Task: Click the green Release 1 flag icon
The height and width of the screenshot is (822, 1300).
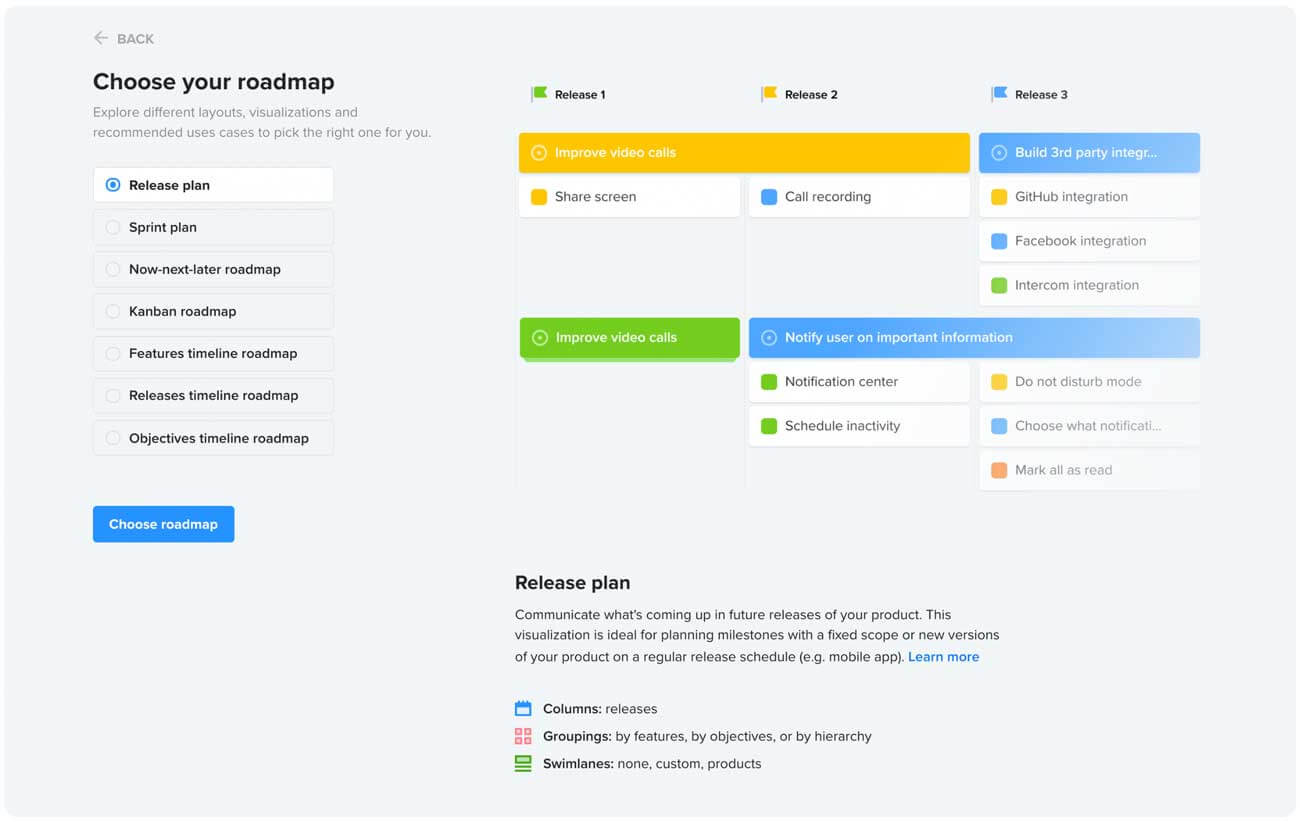Action: tap(539, 94)
